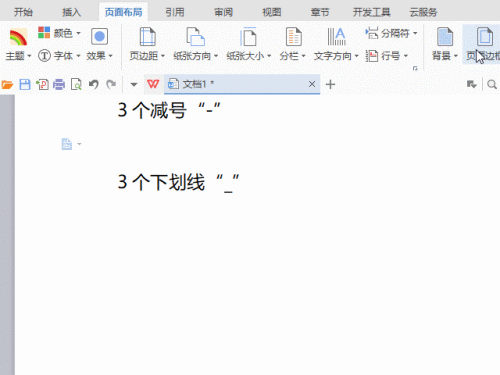The image size is (500, 375).
Task: Click the WPS home logo icon
Action: coord(153,84)
